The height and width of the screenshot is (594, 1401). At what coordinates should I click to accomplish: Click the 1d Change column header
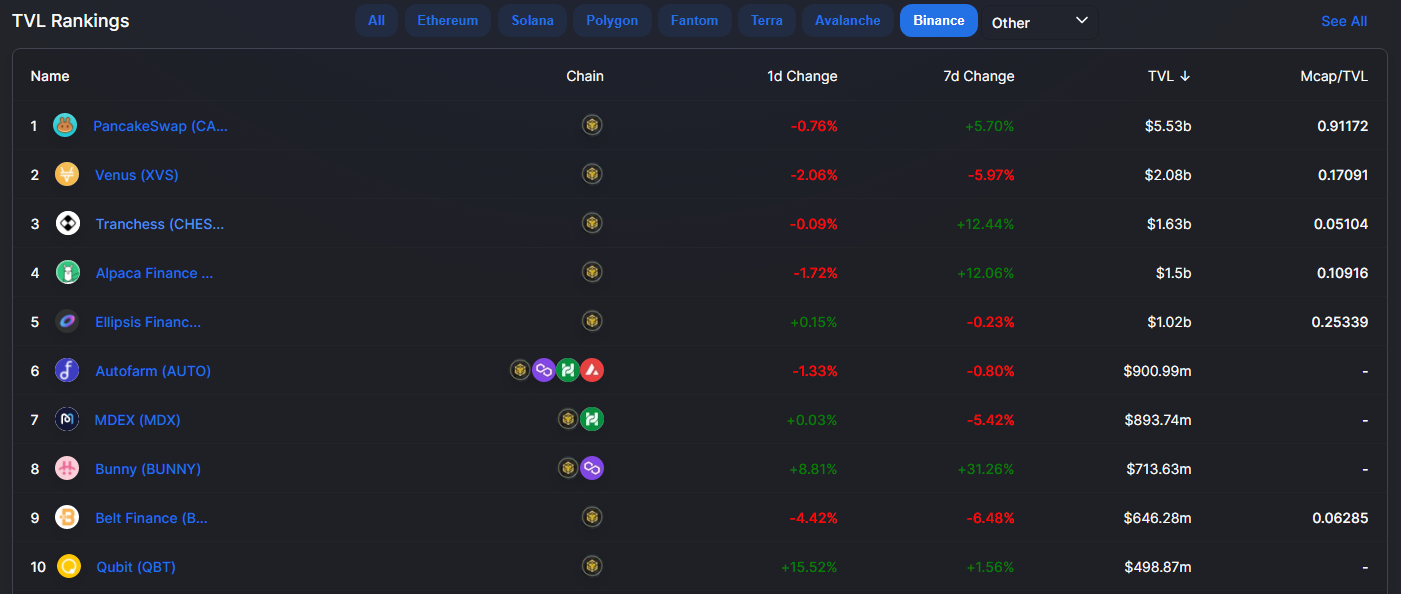tap(802, 76)
